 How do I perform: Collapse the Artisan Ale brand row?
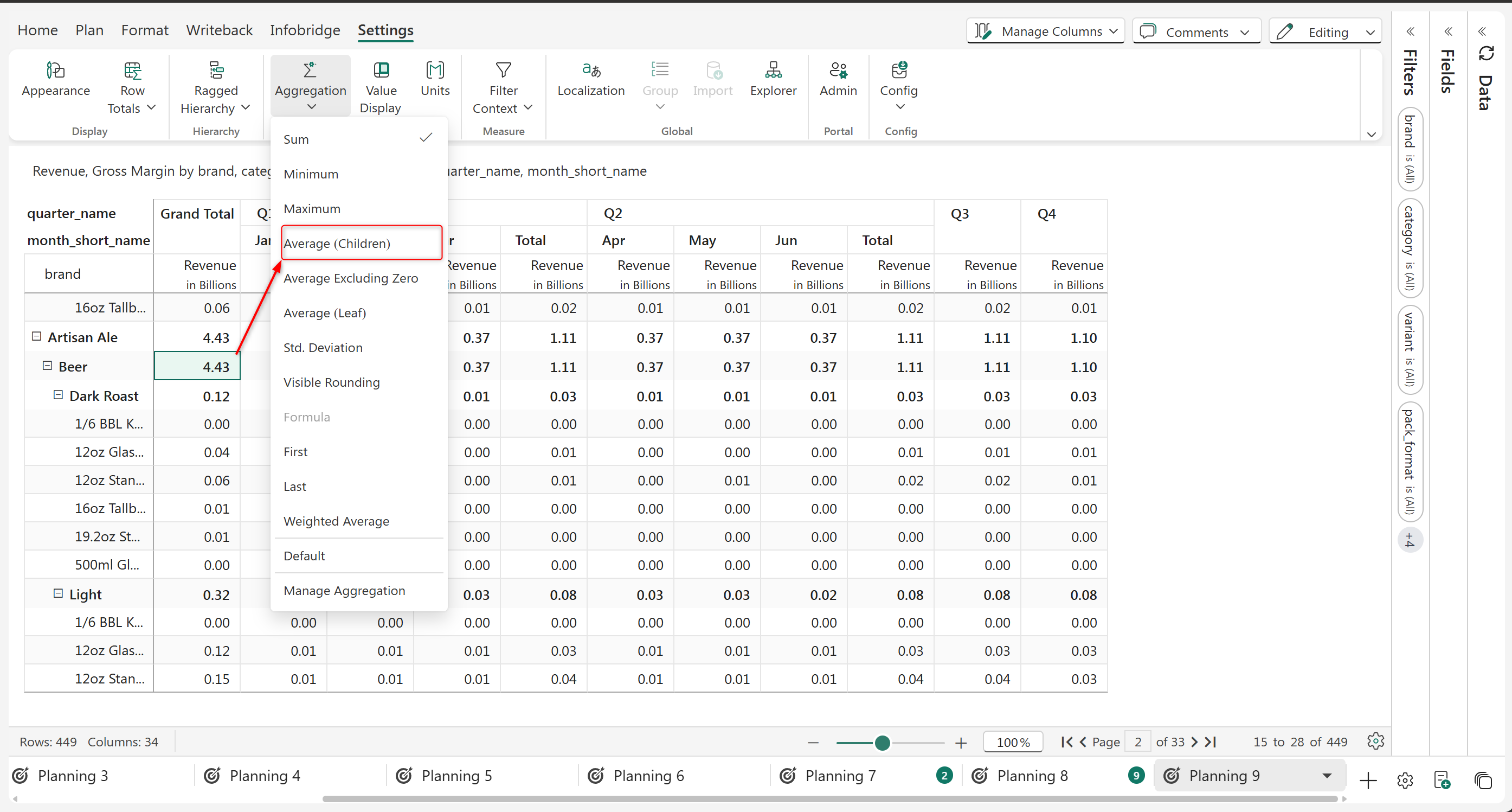click(36, 336)
